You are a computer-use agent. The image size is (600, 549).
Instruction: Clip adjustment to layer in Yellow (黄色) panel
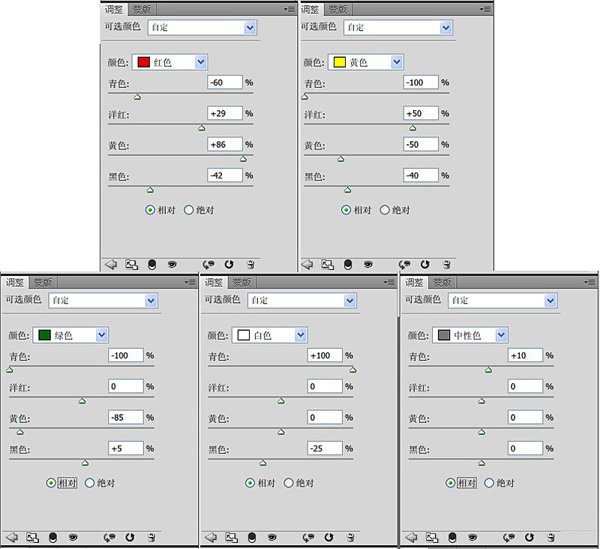(348, 264)
